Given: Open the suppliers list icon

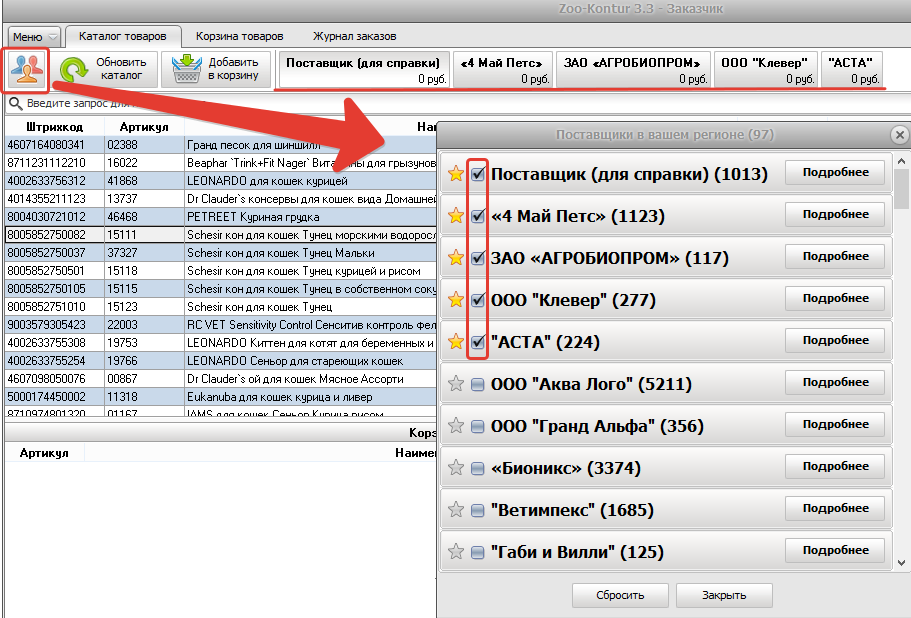Looking at the screenshot, I should 26,69.
